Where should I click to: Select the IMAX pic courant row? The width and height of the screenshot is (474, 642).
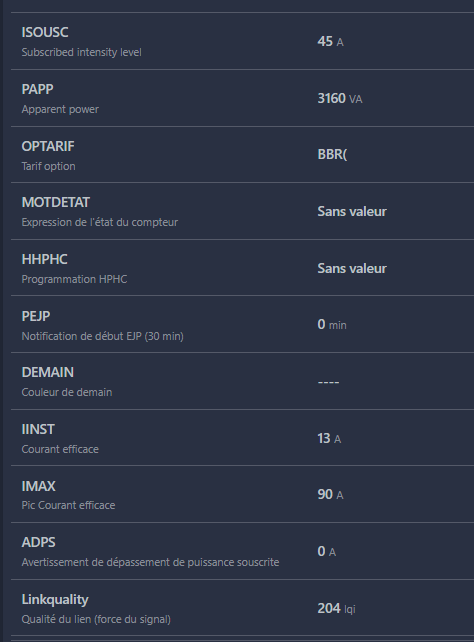242,494
